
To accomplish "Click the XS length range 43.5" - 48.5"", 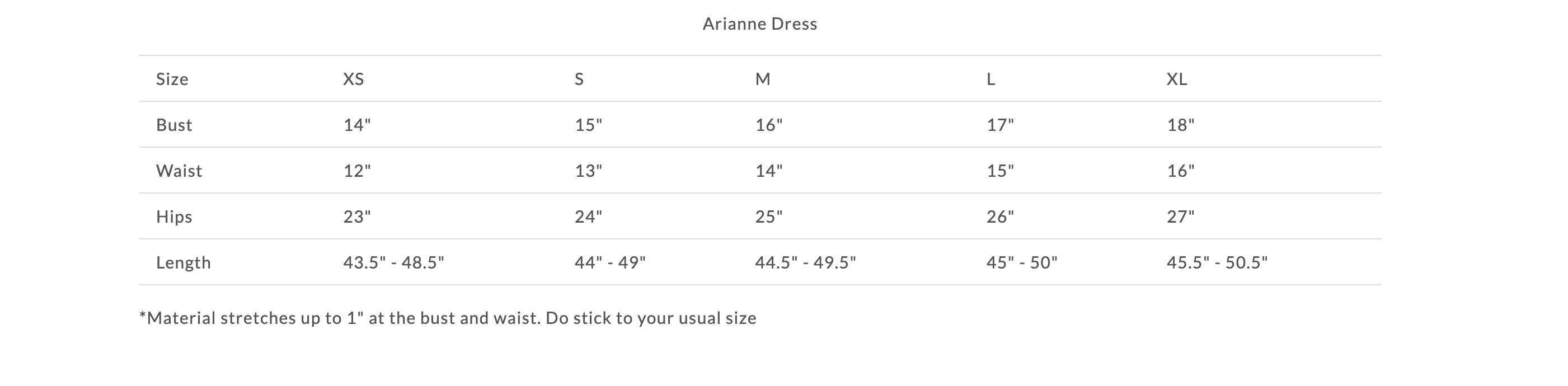I will coord(393,262).
